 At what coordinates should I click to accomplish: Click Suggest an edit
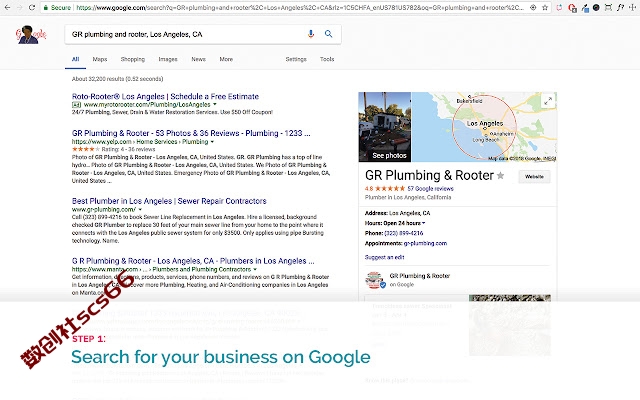pos(384,257)
